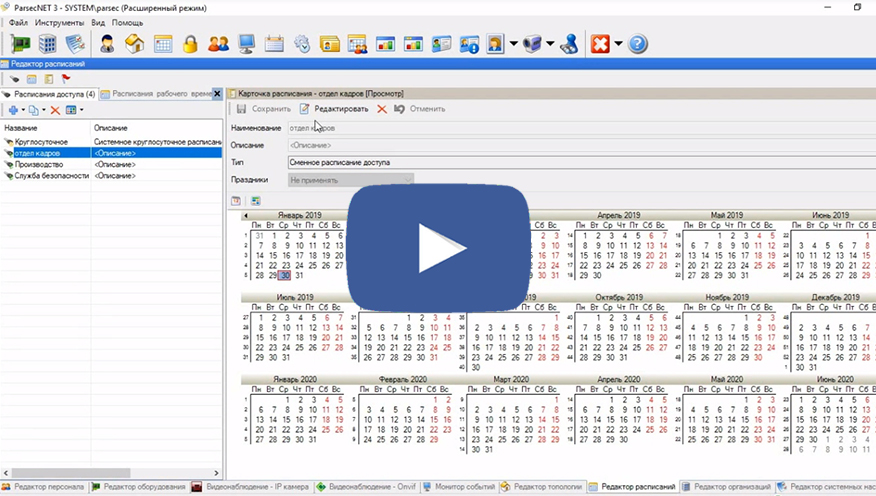This screenshot has height=496, width=876.
Task: Expand the dropdown arrow next to blue plus icon
Action: [23, 110]
